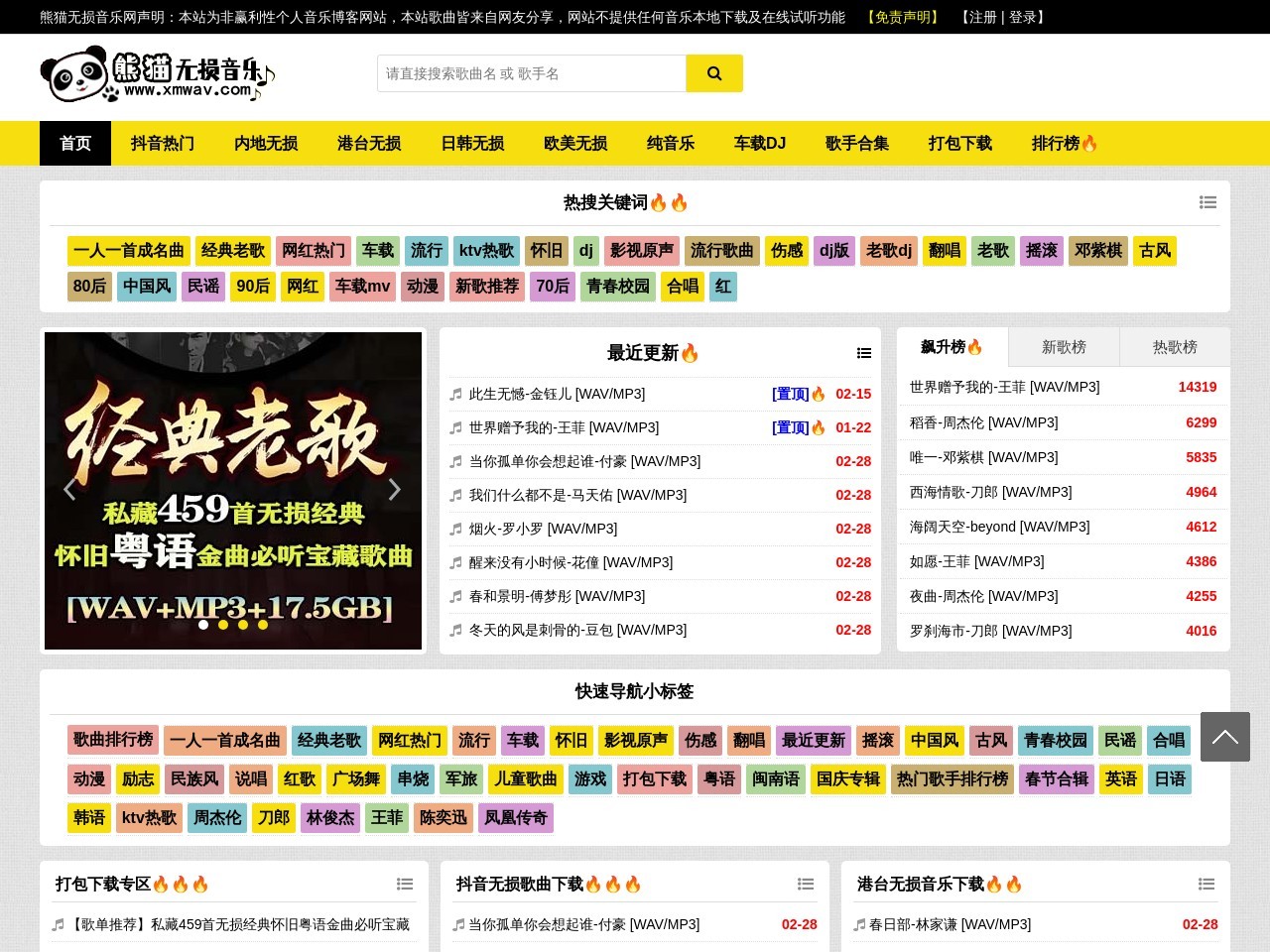
Task: Select quick nav tag 凤凰传奇
Action: [516, 818]
